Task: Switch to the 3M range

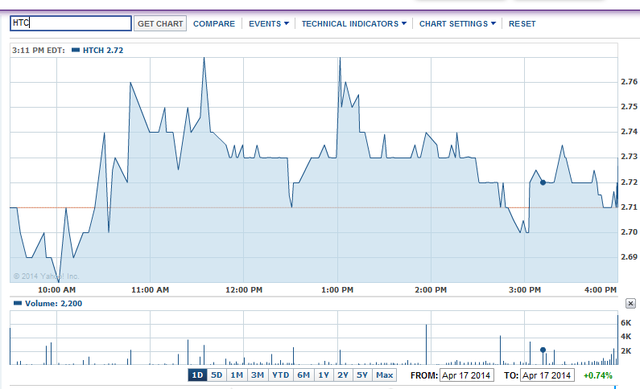Action: pyautogui.click(x=257, y=375)
